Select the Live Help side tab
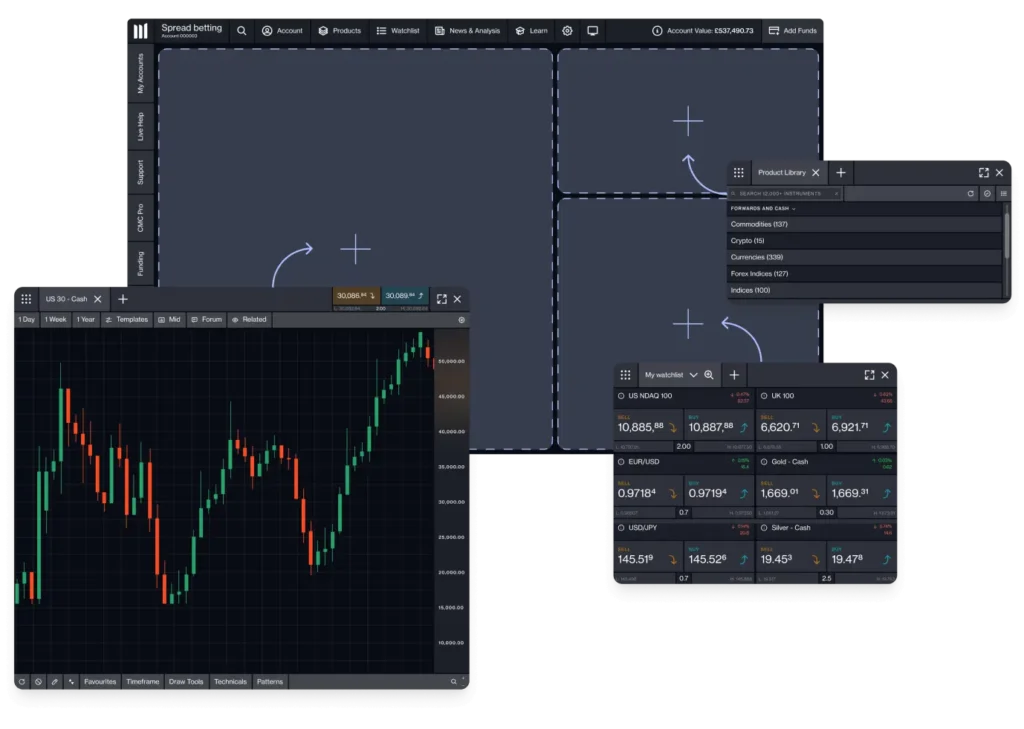The height and width of the screenshot is (729, 1024). tap(140, 127)
